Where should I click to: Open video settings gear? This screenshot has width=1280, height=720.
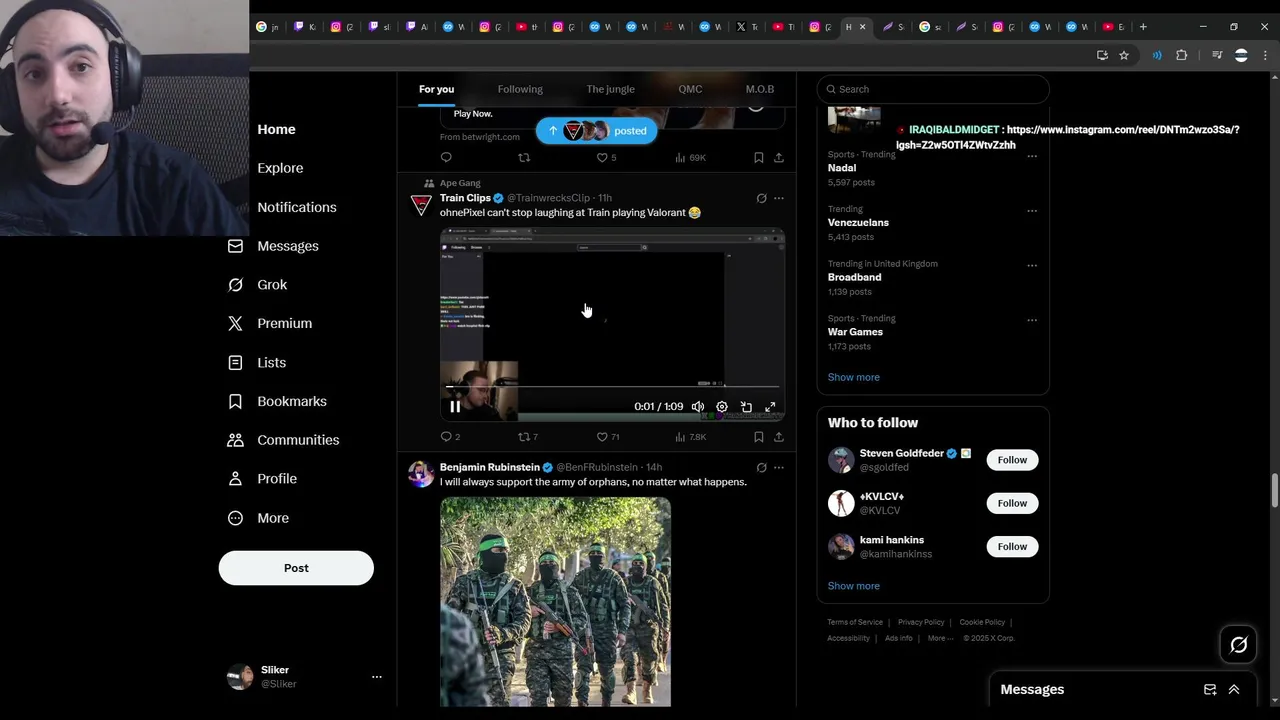[722, 407]
